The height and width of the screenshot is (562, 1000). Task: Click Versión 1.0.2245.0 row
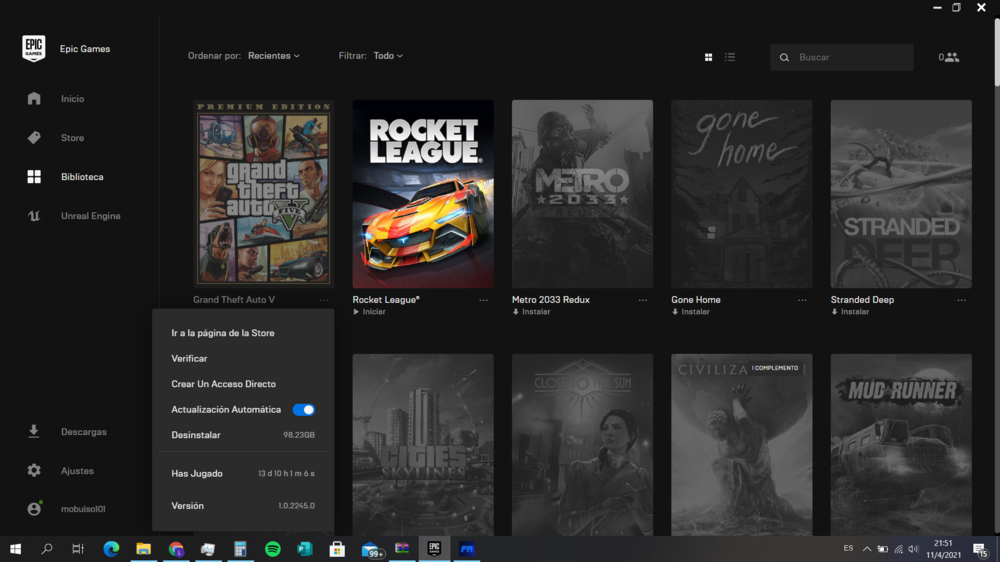point(243,506)
